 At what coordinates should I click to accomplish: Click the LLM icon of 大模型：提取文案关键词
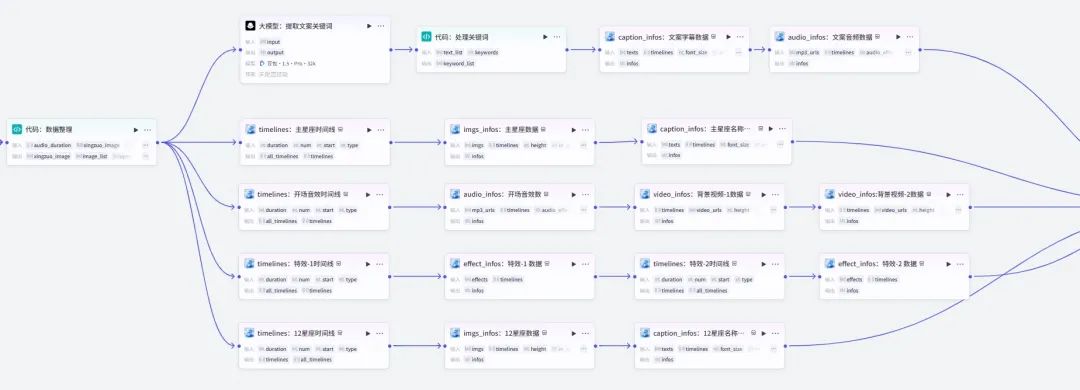pyautogui.click(x=250, y=25)
